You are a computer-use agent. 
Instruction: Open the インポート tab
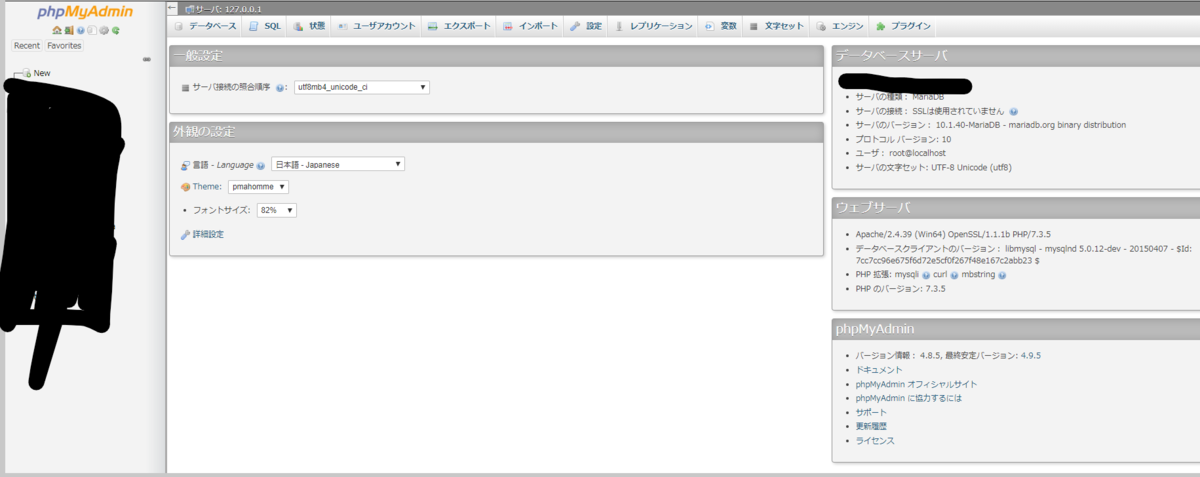tap(530, 26)
